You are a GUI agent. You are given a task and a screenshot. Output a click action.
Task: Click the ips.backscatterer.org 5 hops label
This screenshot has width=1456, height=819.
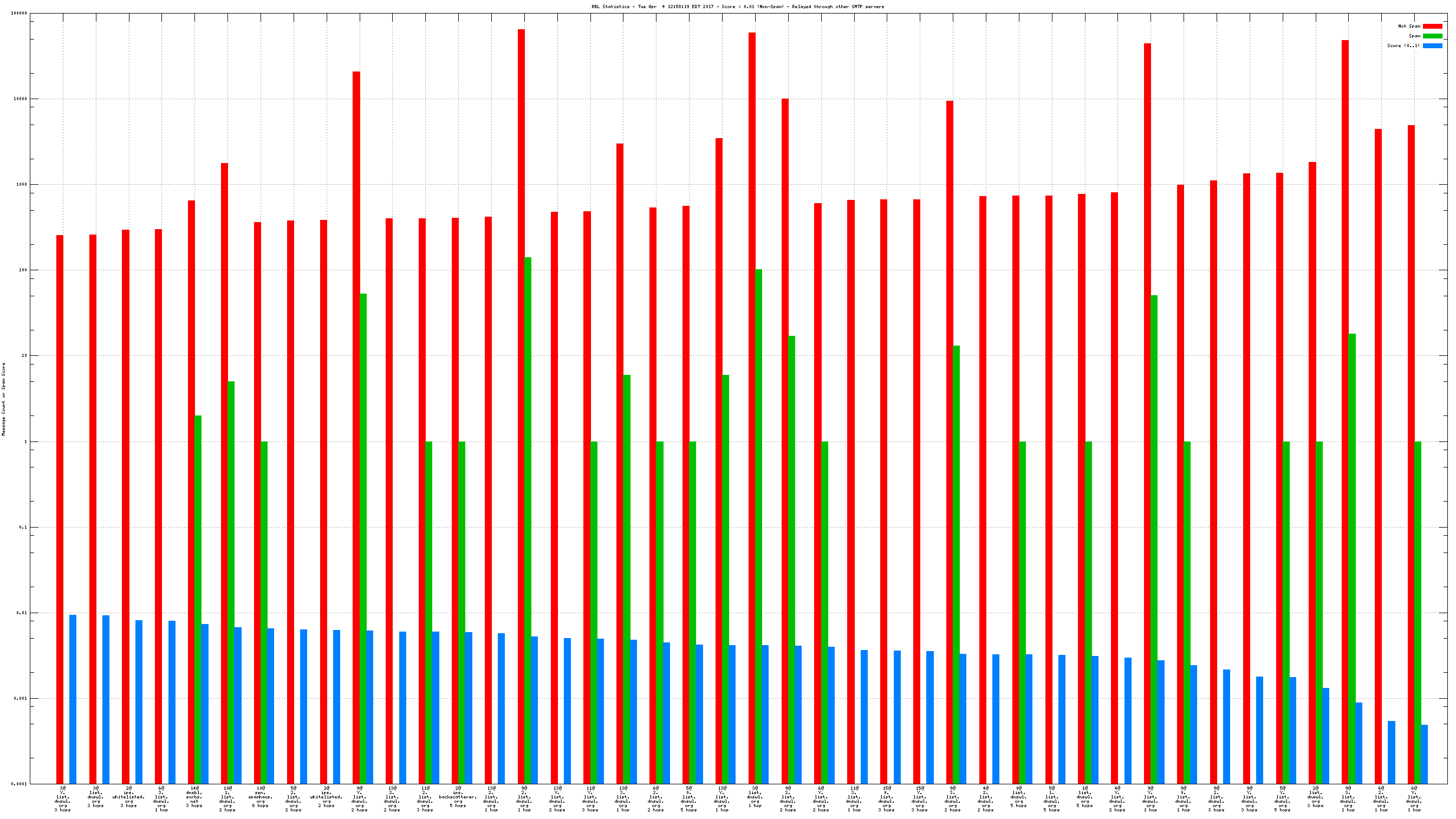point(458,797)
